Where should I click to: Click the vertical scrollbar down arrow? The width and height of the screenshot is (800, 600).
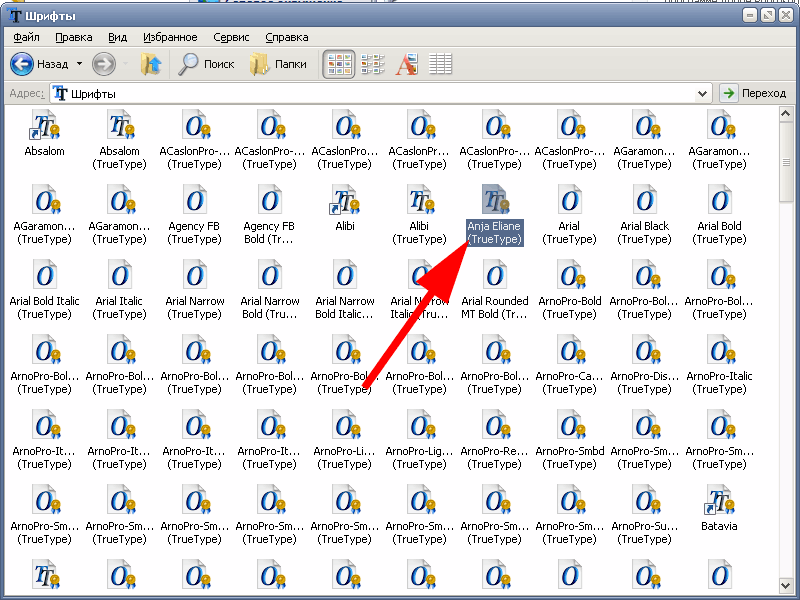786,585
